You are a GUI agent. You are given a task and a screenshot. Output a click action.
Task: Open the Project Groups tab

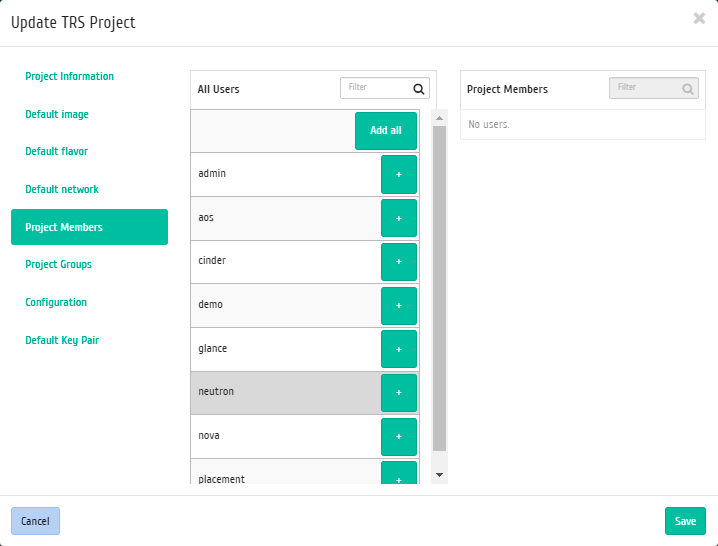pyautogui.click(x=58, y=264)
